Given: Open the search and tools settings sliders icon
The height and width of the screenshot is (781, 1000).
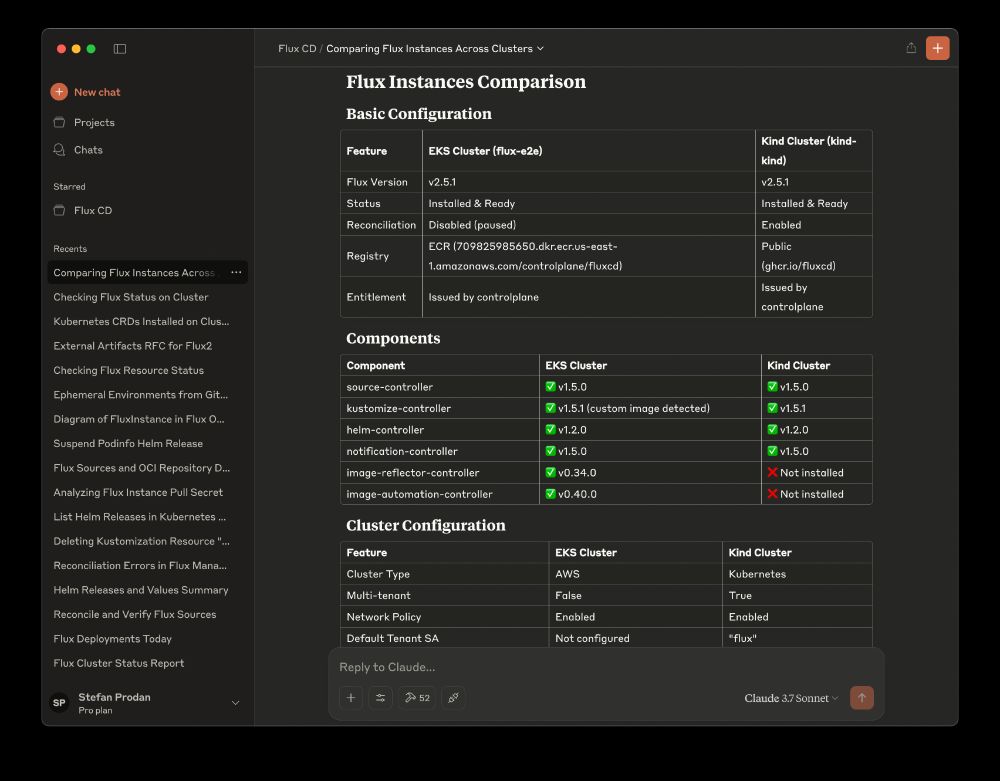Looking at the screenshot, I should 381,697.
